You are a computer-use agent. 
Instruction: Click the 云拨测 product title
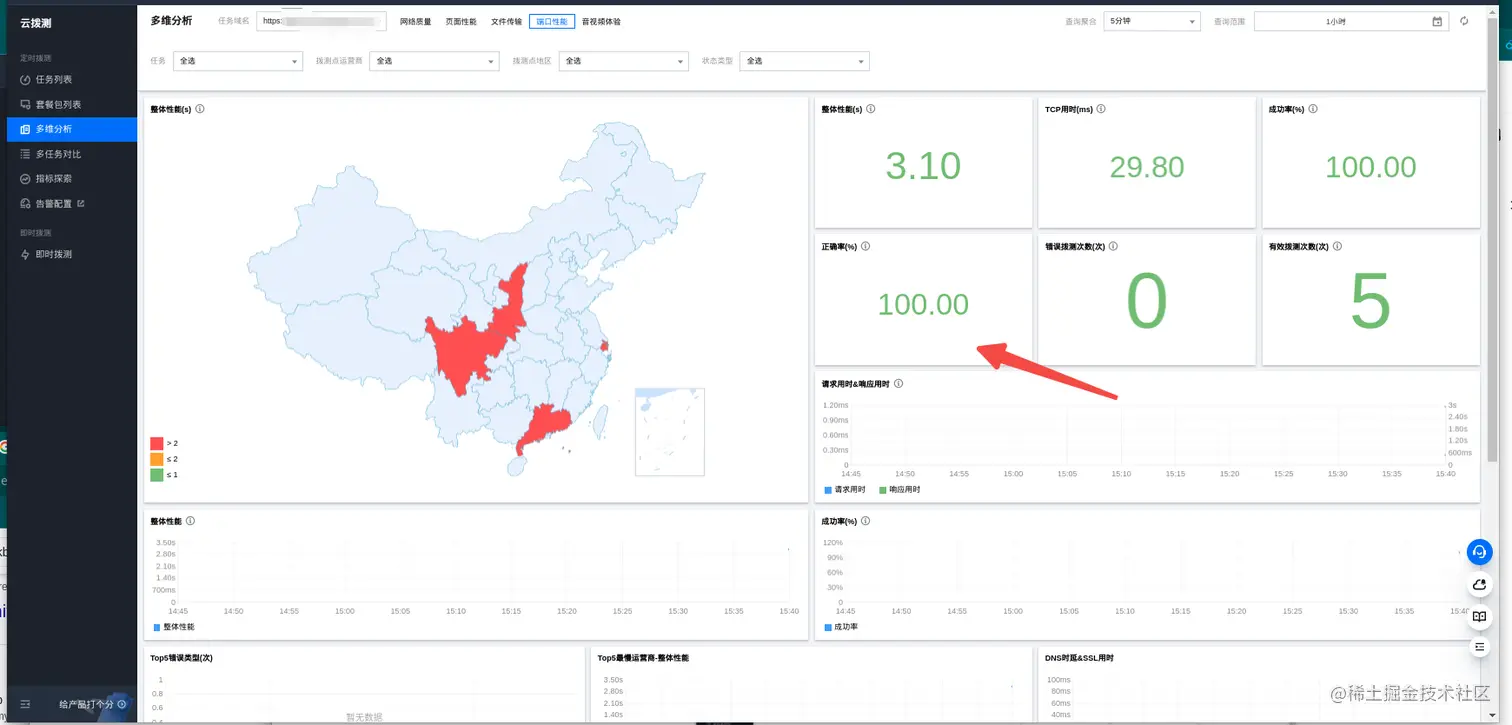[x=37, y=22]
